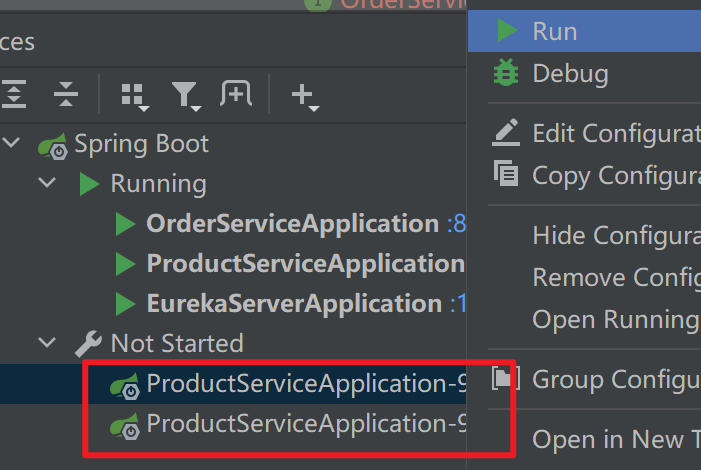Viewport: 701px width, 470px height.
Task: Choose Open Running menu entry
Action: click(584, 319)
